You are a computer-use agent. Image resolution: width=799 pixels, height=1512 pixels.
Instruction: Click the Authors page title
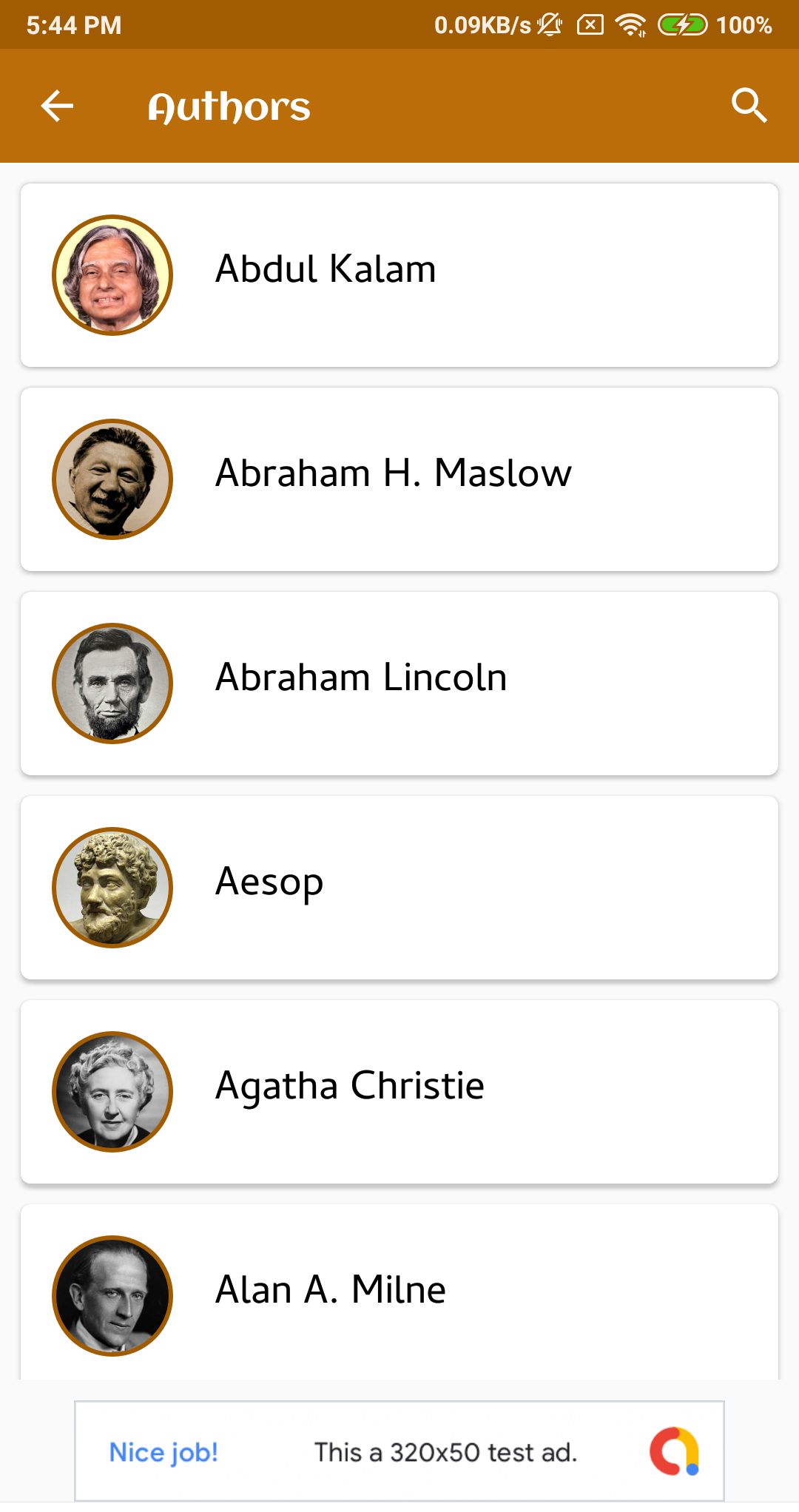point(229,107)
